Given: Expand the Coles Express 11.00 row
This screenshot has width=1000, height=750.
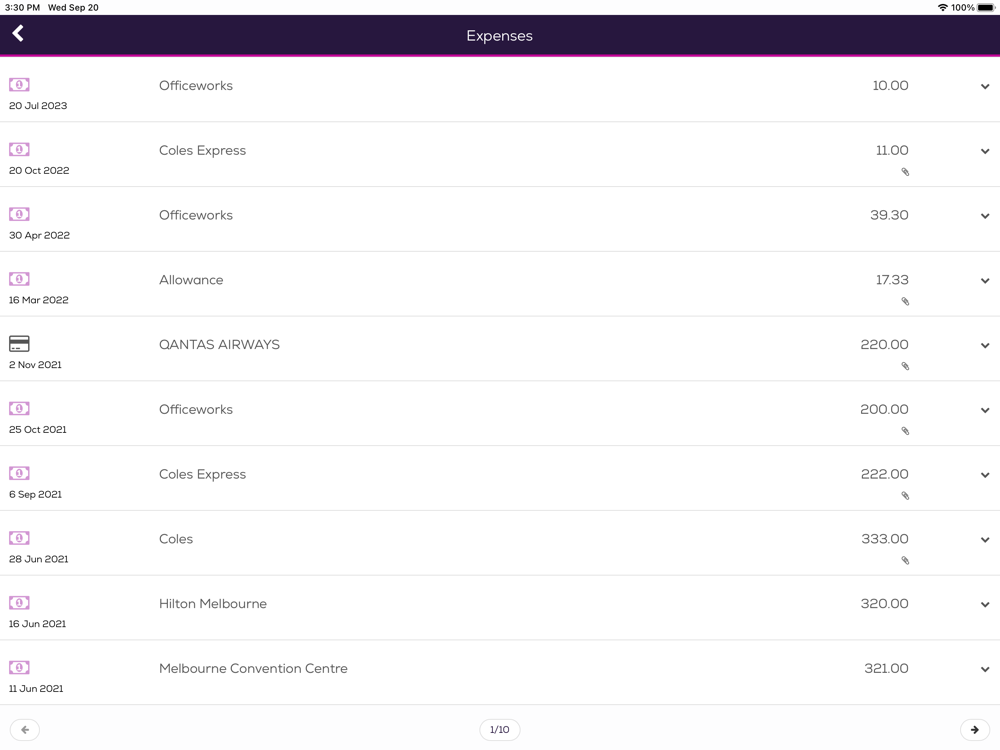Looking at the screenshot, I should [985, 151].
